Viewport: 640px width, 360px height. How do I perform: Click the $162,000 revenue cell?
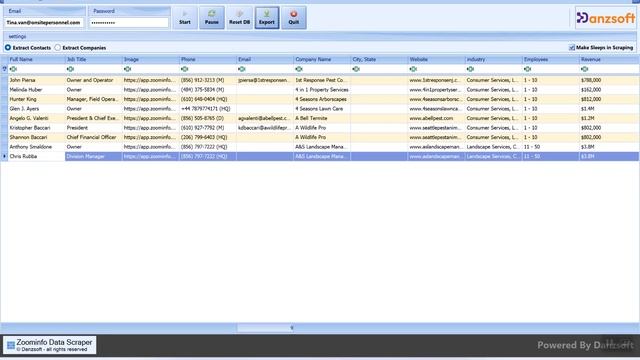pos(609,90)
